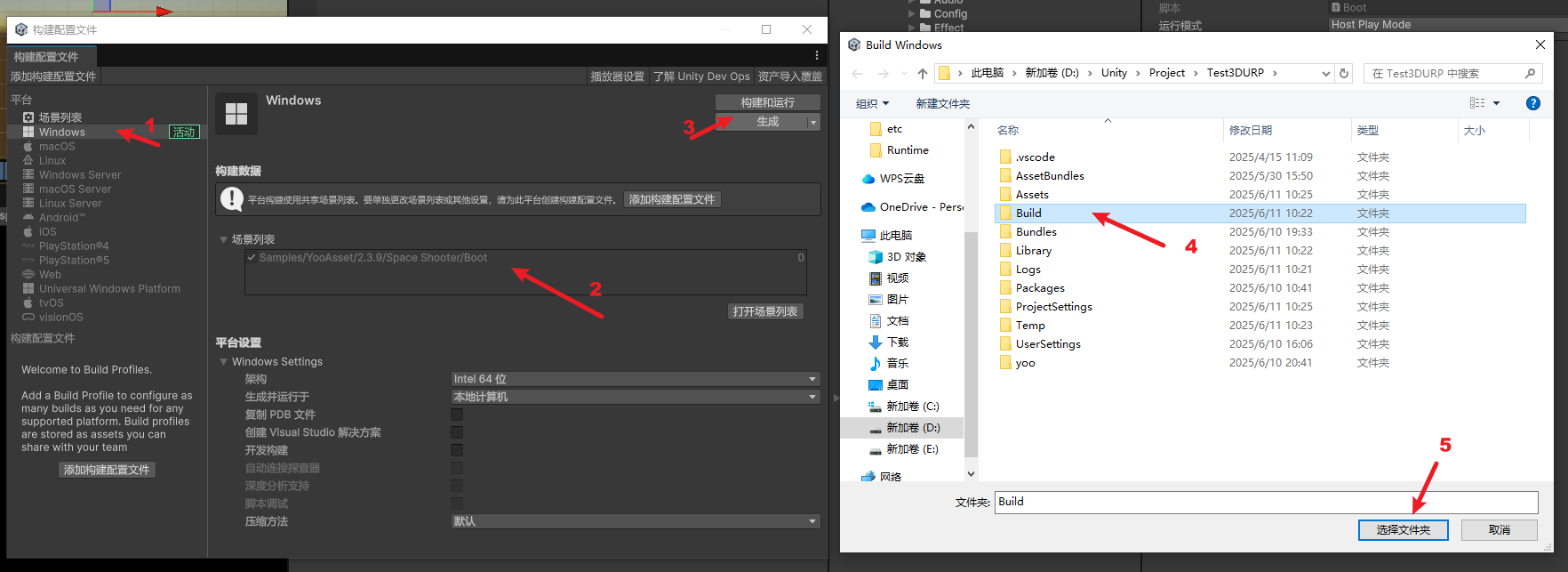The height and width of the screenshot is (572, 1568).
Task: Select the Linux platform icon
Action: [x=28, y=160]
